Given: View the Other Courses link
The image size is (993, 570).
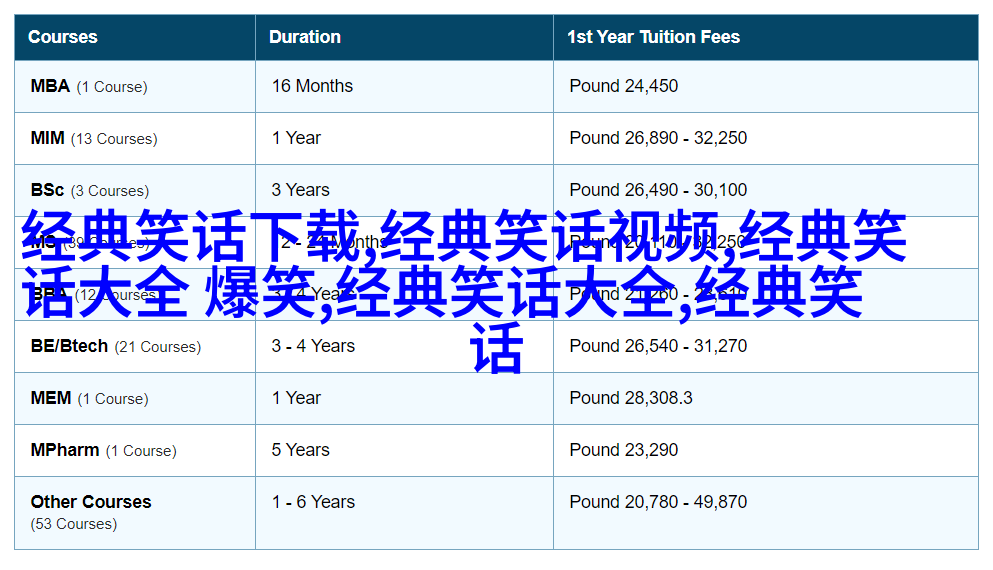Looking at the screenshot, I should click(x=90, y=502).
